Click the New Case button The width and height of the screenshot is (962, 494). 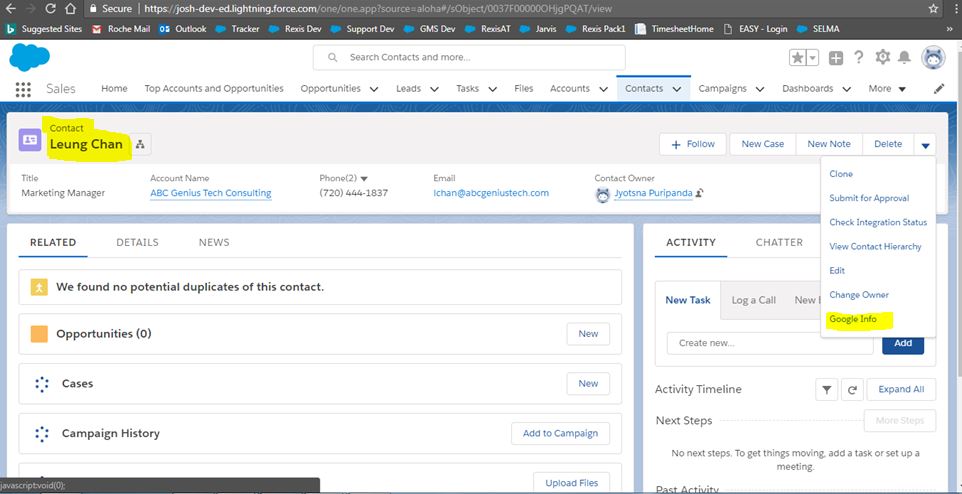(762, 144)
